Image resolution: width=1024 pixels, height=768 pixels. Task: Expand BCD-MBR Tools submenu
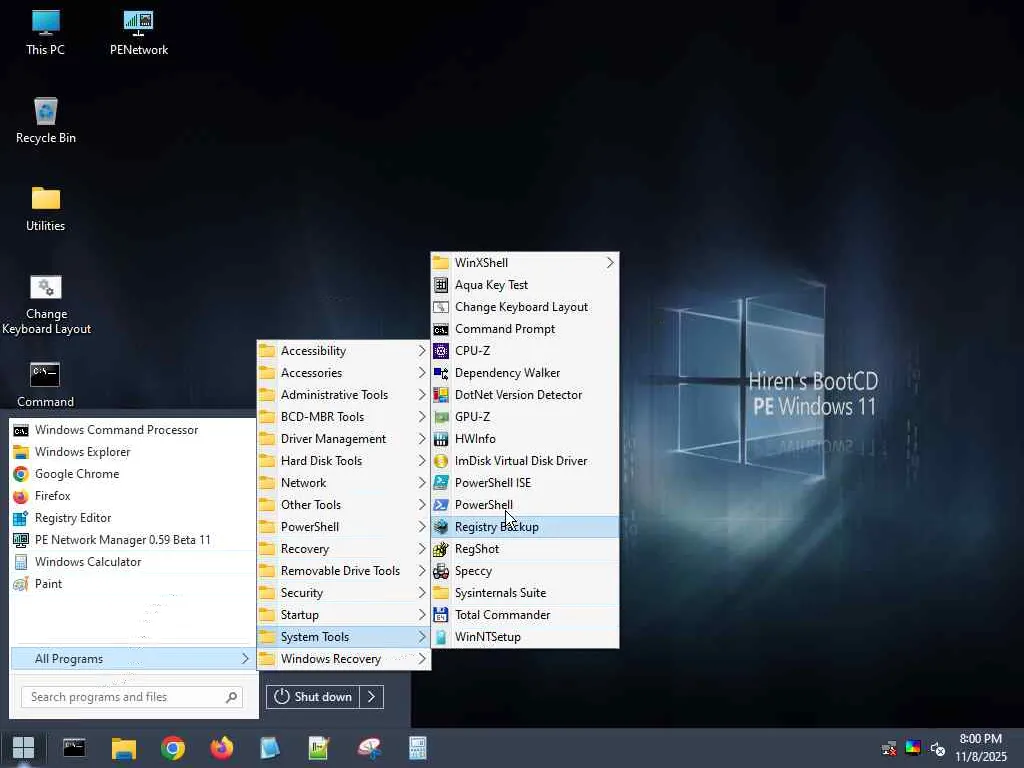tap(344, 417)
